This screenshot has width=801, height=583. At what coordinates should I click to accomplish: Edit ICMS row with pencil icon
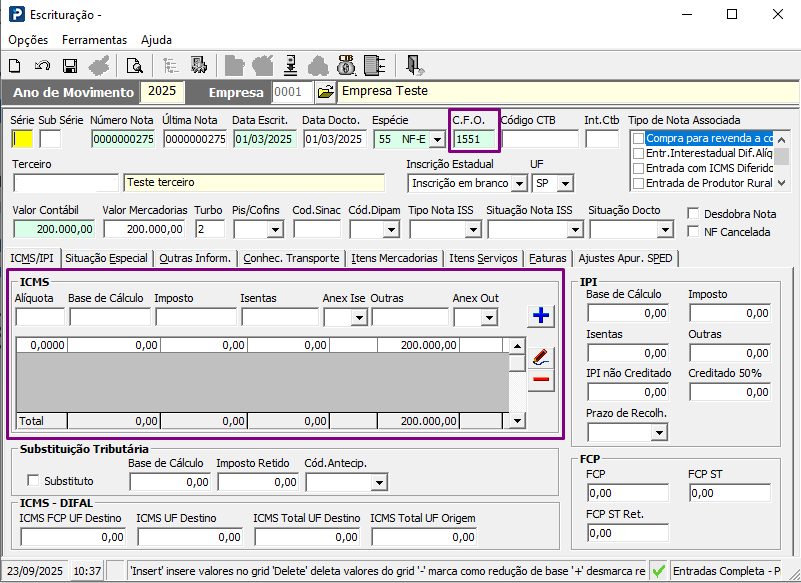(x=541, y=356)
